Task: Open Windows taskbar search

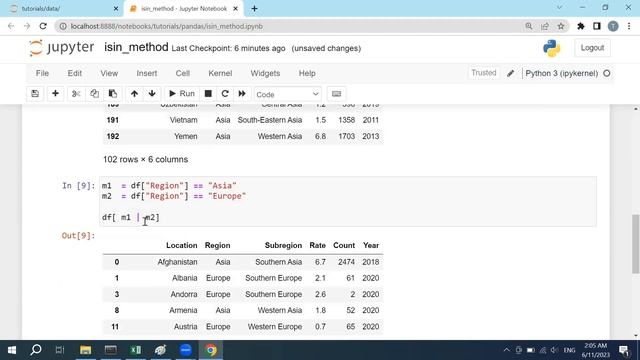Action: tap(36, 350)
